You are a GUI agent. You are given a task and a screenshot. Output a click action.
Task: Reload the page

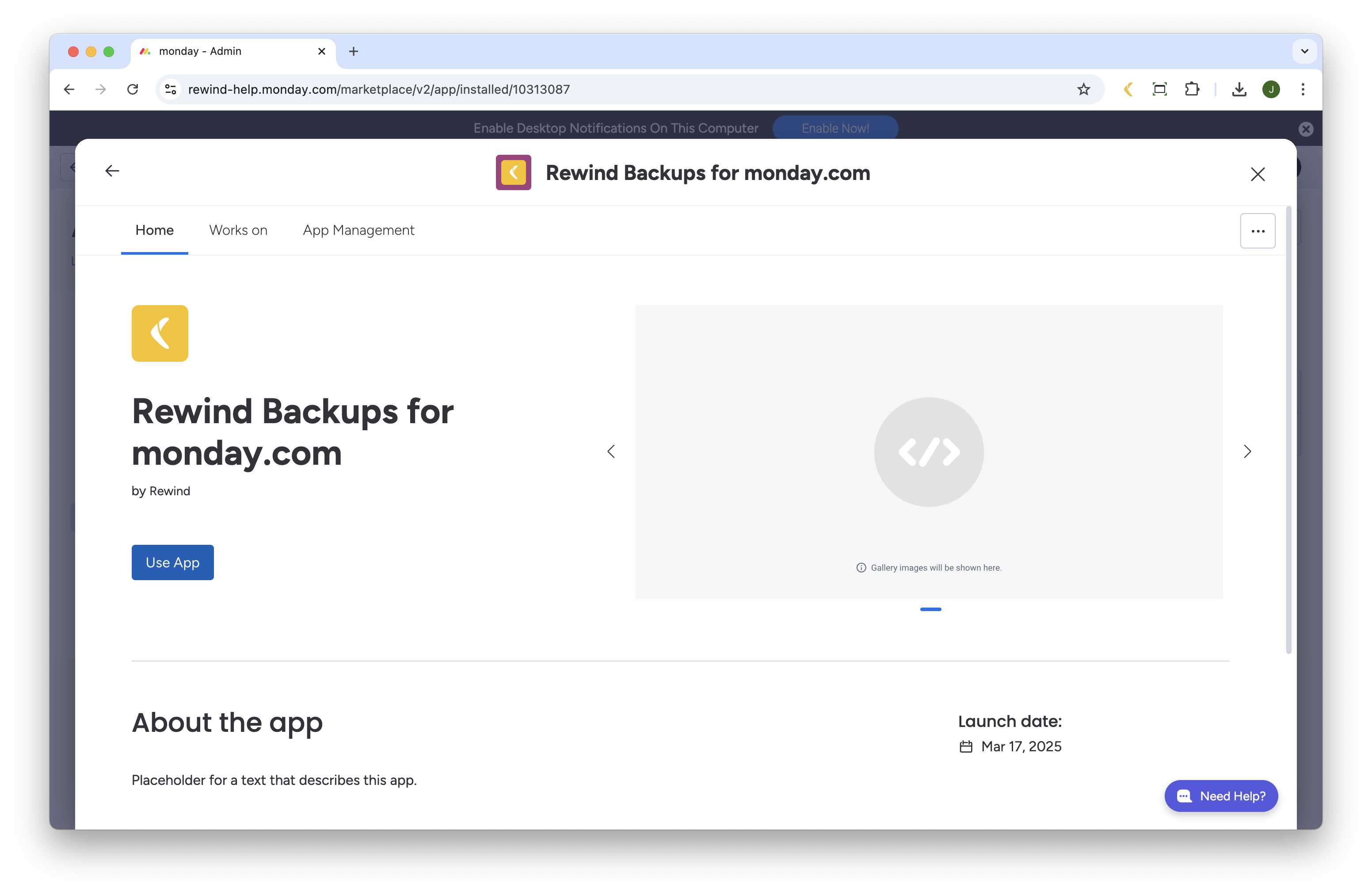coord(133,89)
